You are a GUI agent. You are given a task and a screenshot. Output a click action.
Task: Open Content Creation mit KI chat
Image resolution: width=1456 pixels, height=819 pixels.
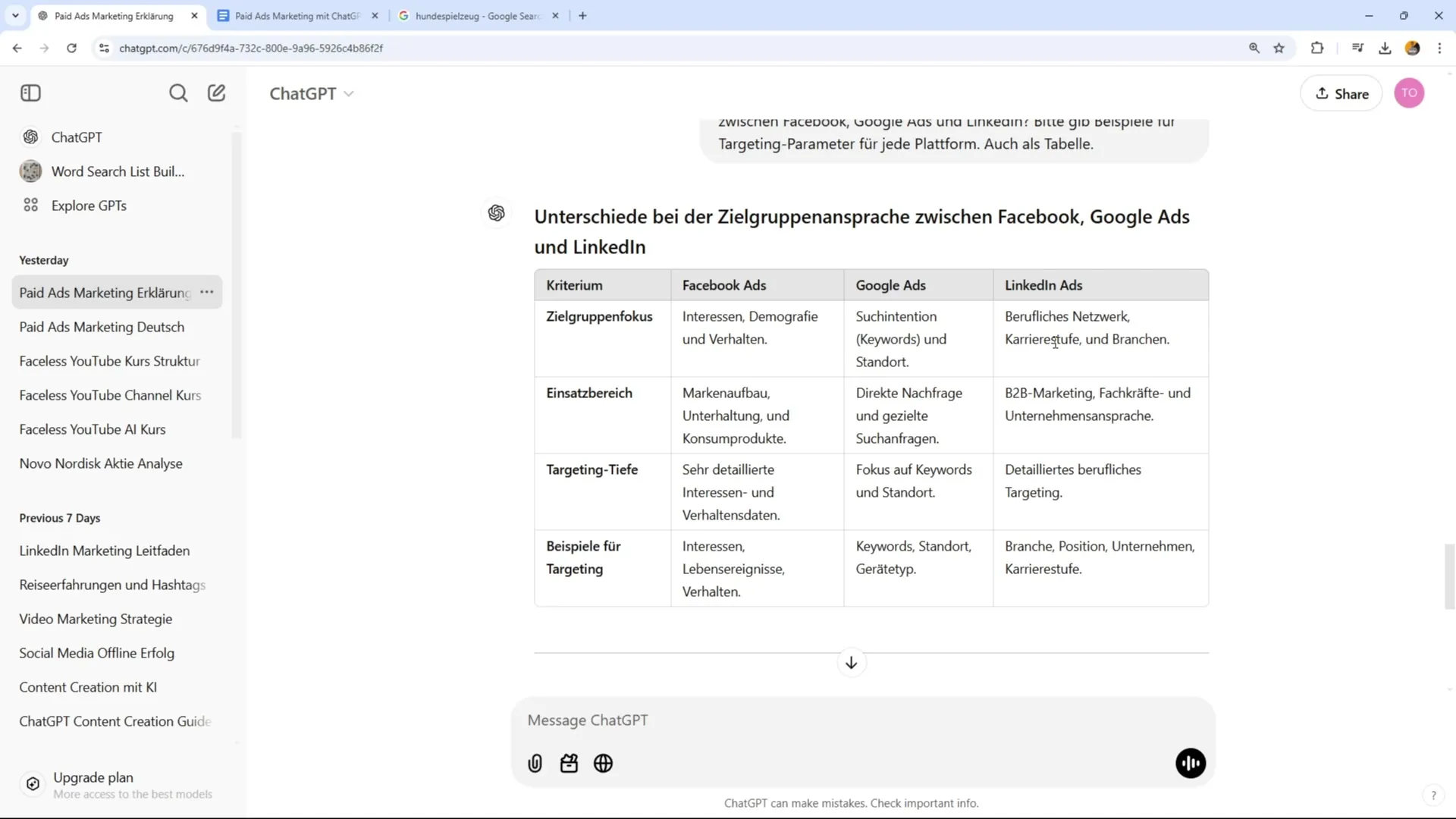click(x=118, y=687)
